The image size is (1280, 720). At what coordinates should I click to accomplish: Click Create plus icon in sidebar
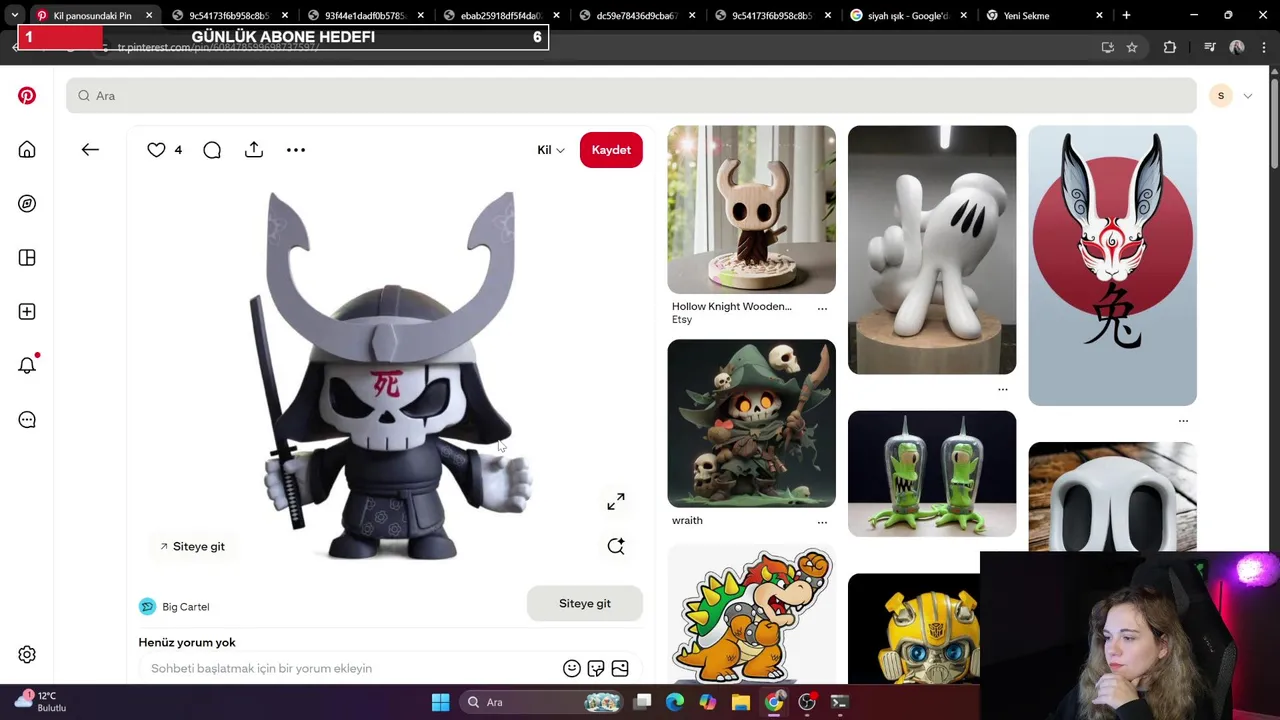tap(27, 312)
